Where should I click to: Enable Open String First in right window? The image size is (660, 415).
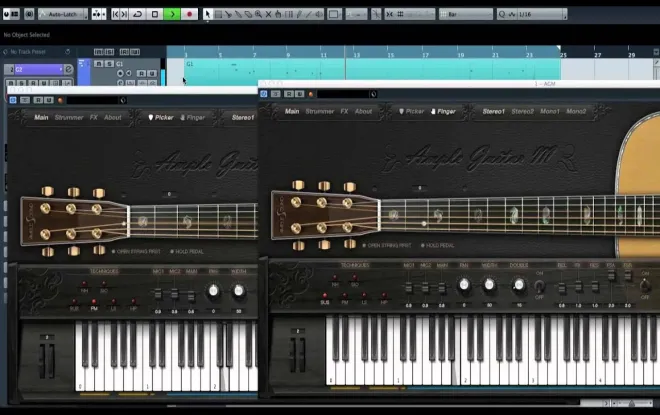(387, 245)
